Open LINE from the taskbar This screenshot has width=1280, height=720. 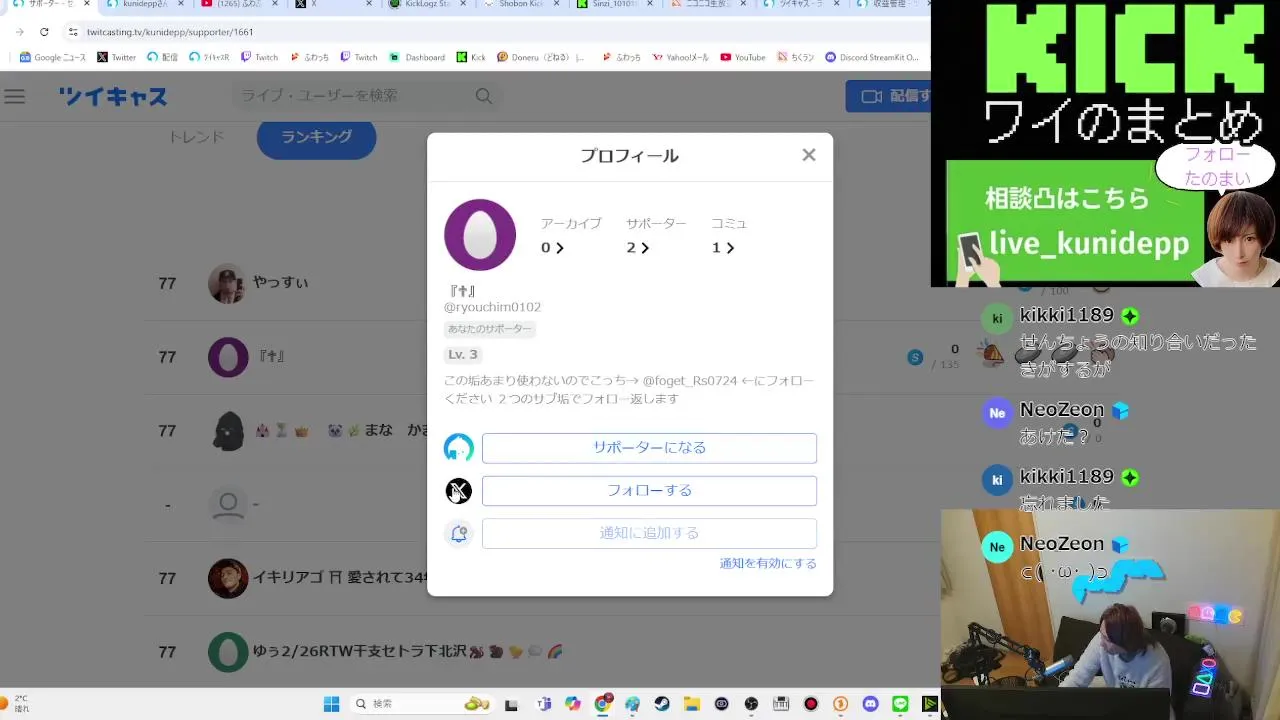(900, 704)
